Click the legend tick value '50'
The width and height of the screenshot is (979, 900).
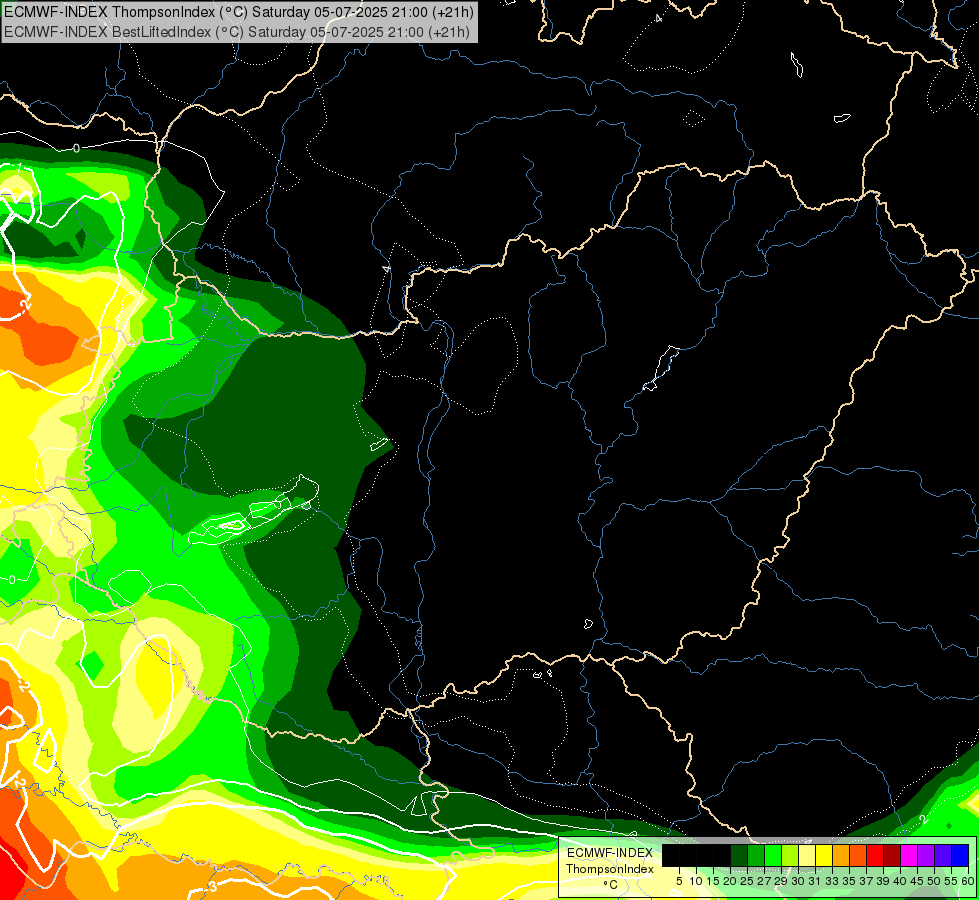tap(934, 881)
